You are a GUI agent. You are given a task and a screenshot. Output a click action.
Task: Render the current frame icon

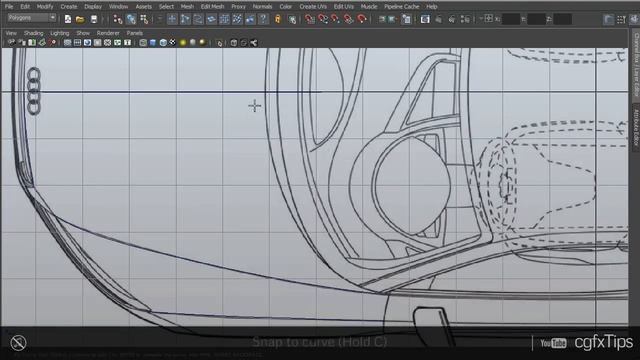[x=438, y=19]
